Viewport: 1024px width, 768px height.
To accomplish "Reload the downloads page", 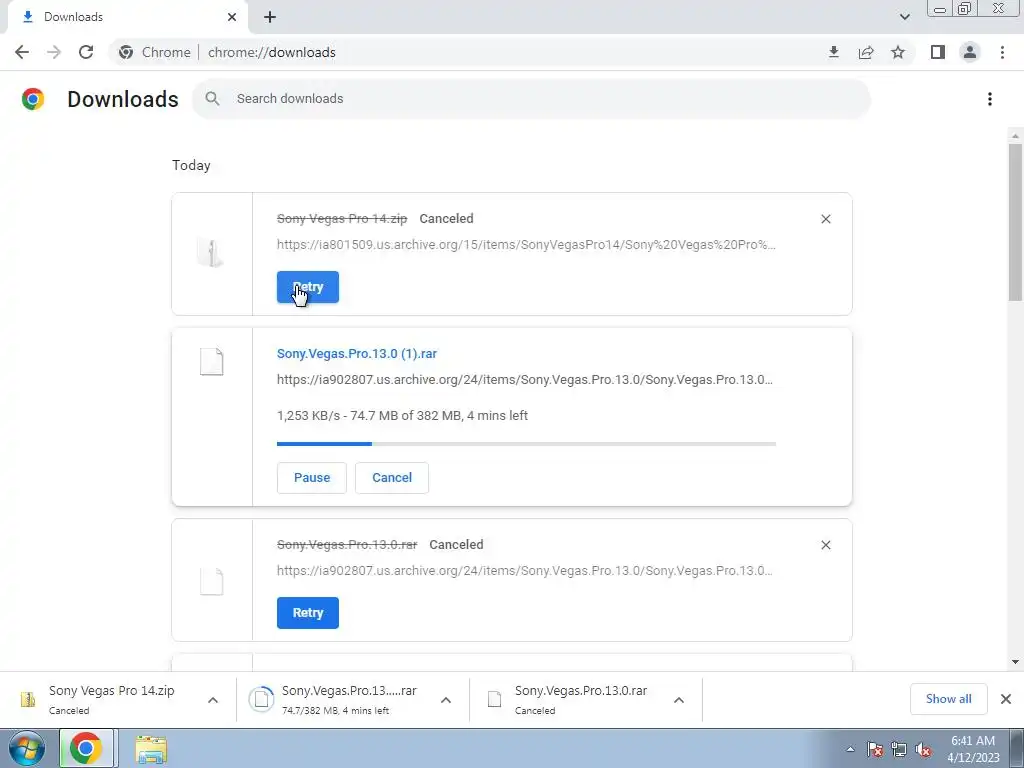I will pos(86,52).
